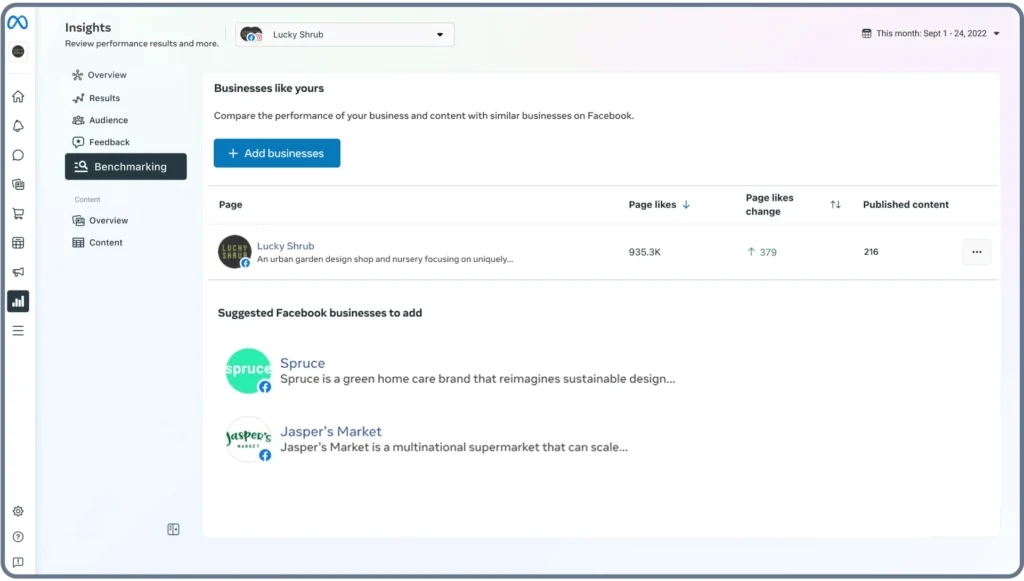The height and width of the screenshot is (581, 1024).
Task: Click the Businesses like yours heading
Action: pos(269,88)
